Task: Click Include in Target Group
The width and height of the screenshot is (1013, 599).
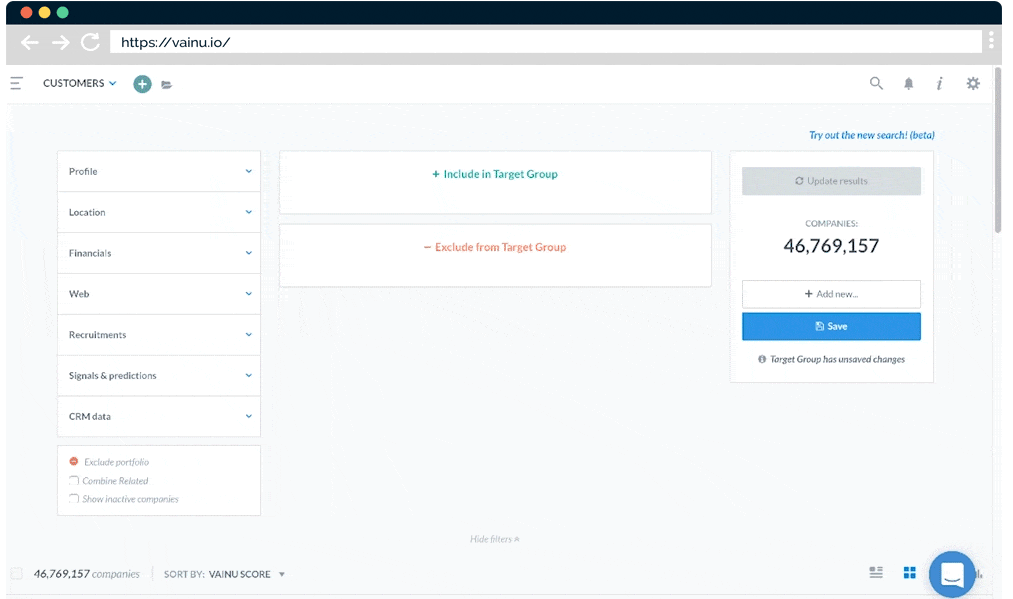Action: (x=495, y=174)
